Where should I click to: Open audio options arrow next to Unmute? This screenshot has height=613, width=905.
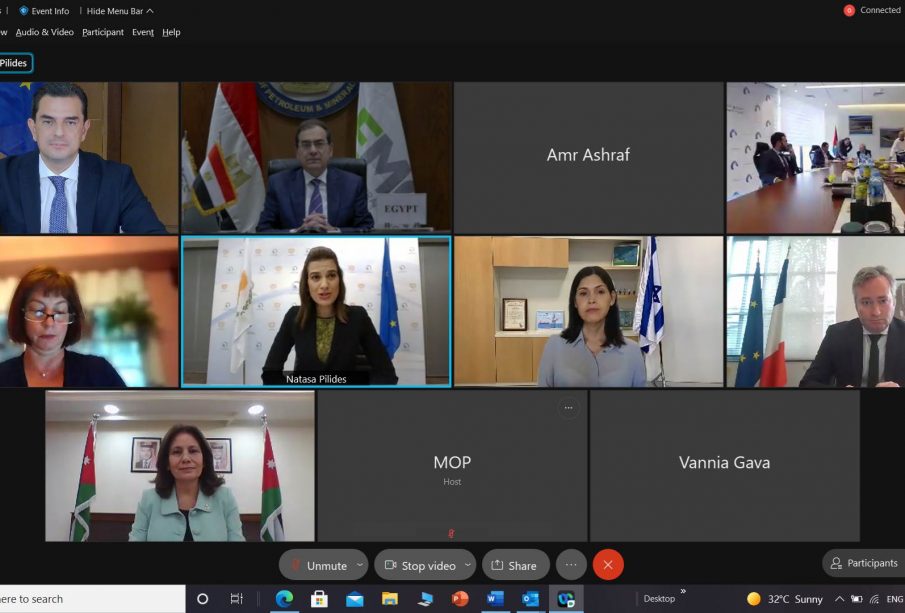[359, 565]
